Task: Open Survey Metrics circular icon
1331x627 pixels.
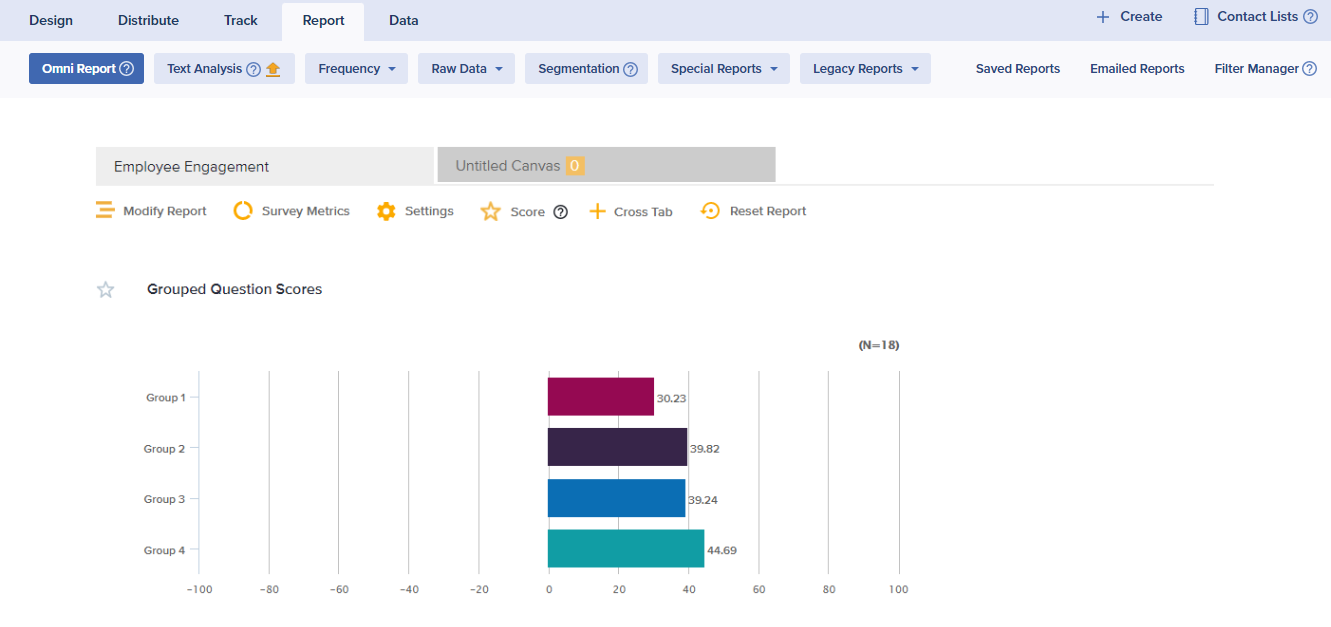Action: (x=243, y=211)
